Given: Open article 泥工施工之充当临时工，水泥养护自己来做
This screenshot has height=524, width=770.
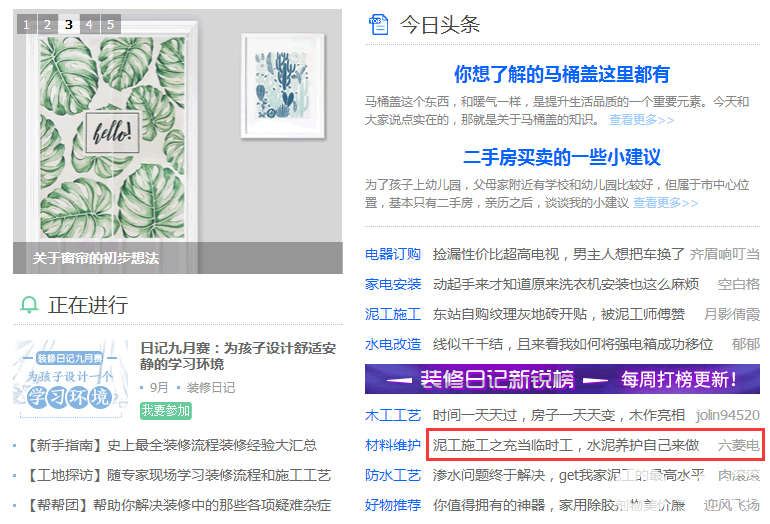Looking at the screenshot, I should pyautogui.click(x=566, y=445).
